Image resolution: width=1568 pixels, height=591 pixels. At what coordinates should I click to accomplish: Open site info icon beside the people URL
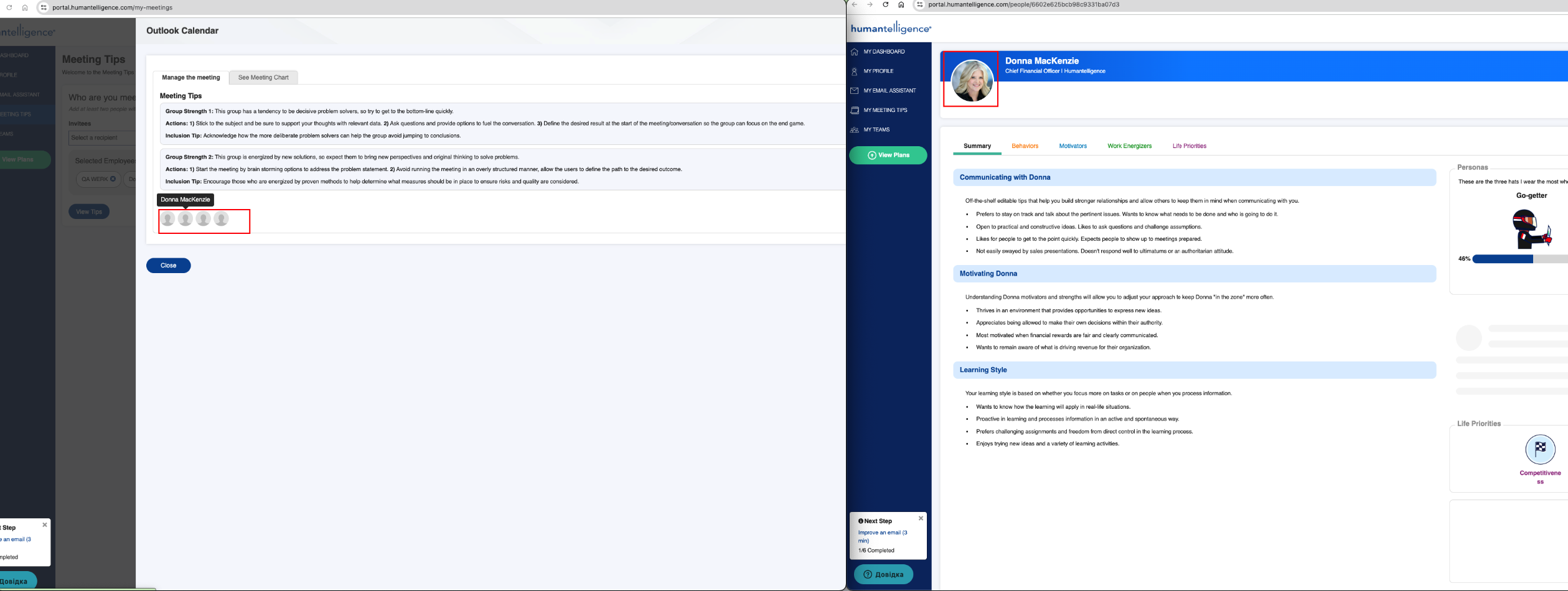click(919, 4)
